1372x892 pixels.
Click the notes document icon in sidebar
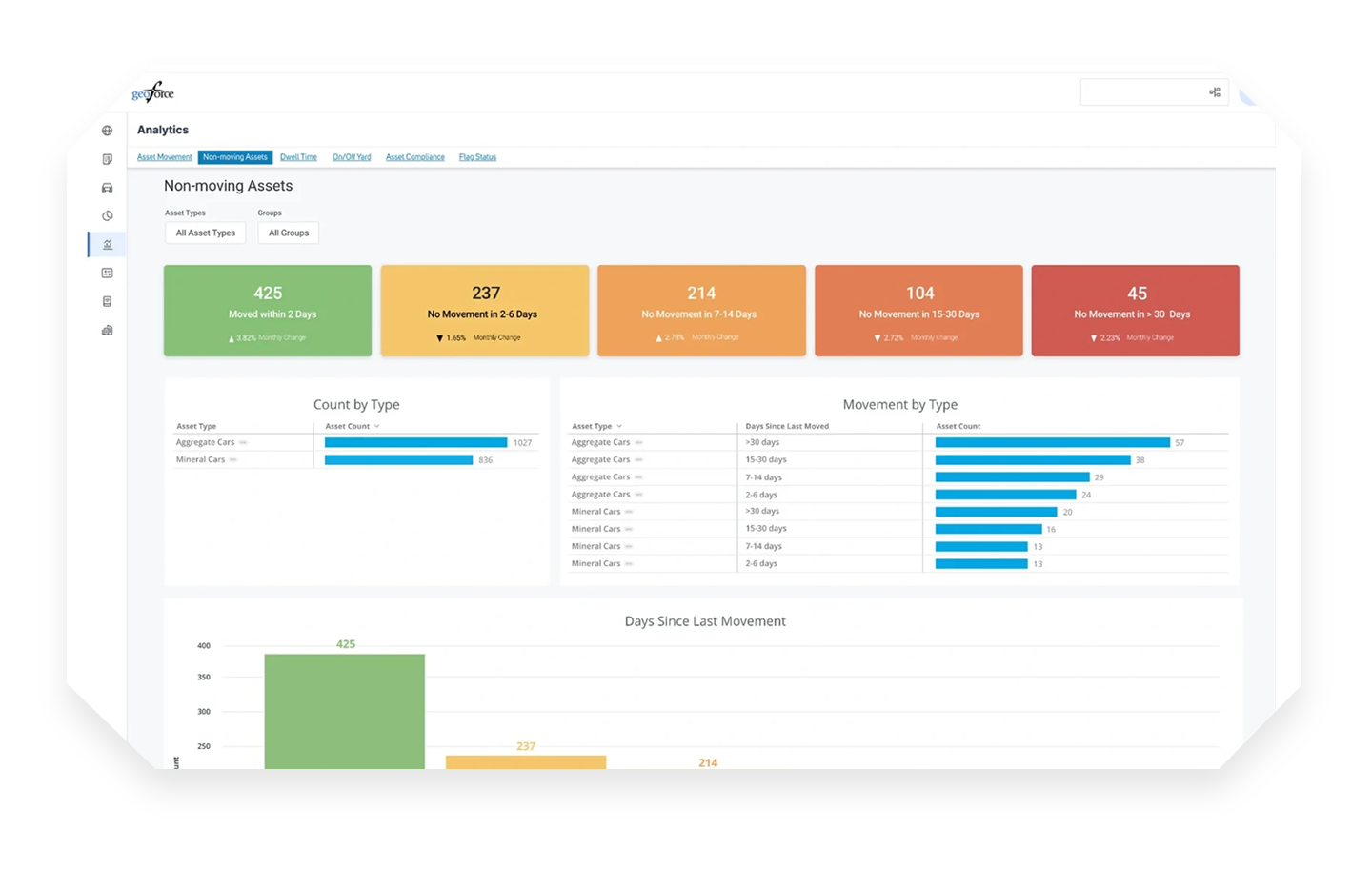pos(108,159)
